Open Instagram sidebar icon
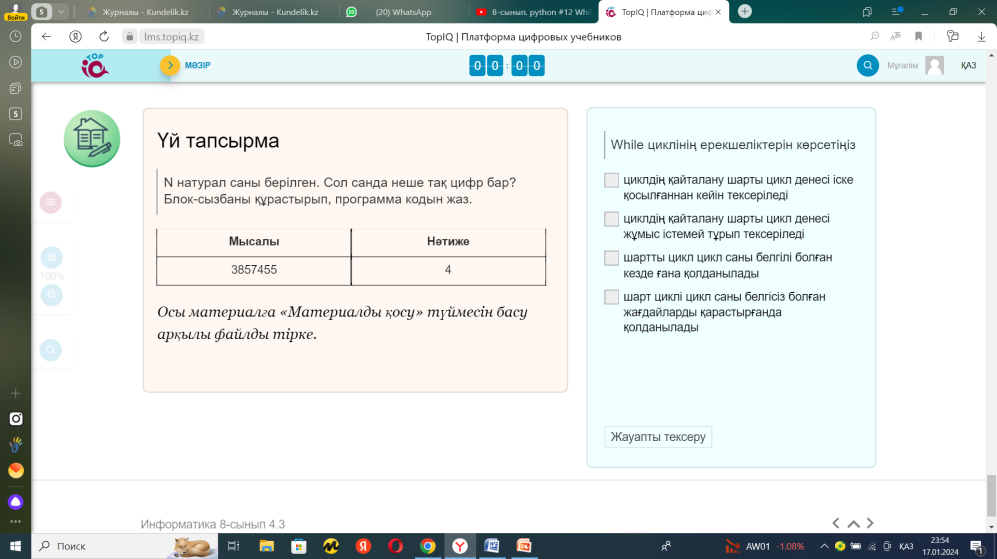Viewport: 997px width, 559px height. point(16,418)
